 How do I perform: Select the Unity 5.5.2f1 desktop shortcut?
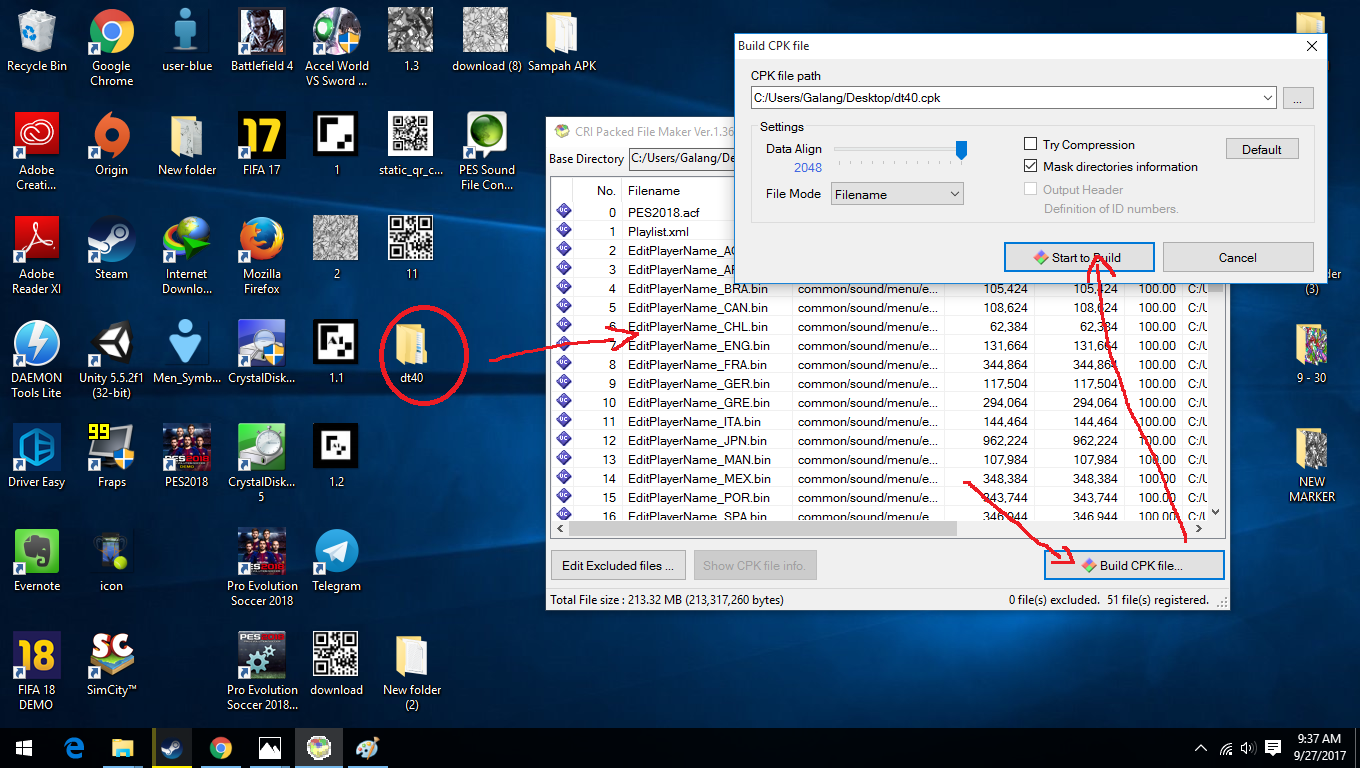click(112, 360)
